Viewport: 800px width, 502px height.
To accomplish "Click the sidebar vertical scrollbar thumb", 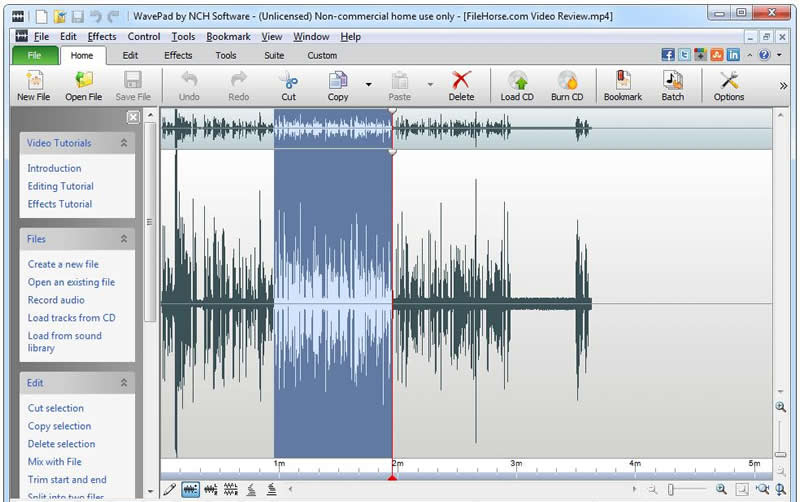I will tap(149, 222).
